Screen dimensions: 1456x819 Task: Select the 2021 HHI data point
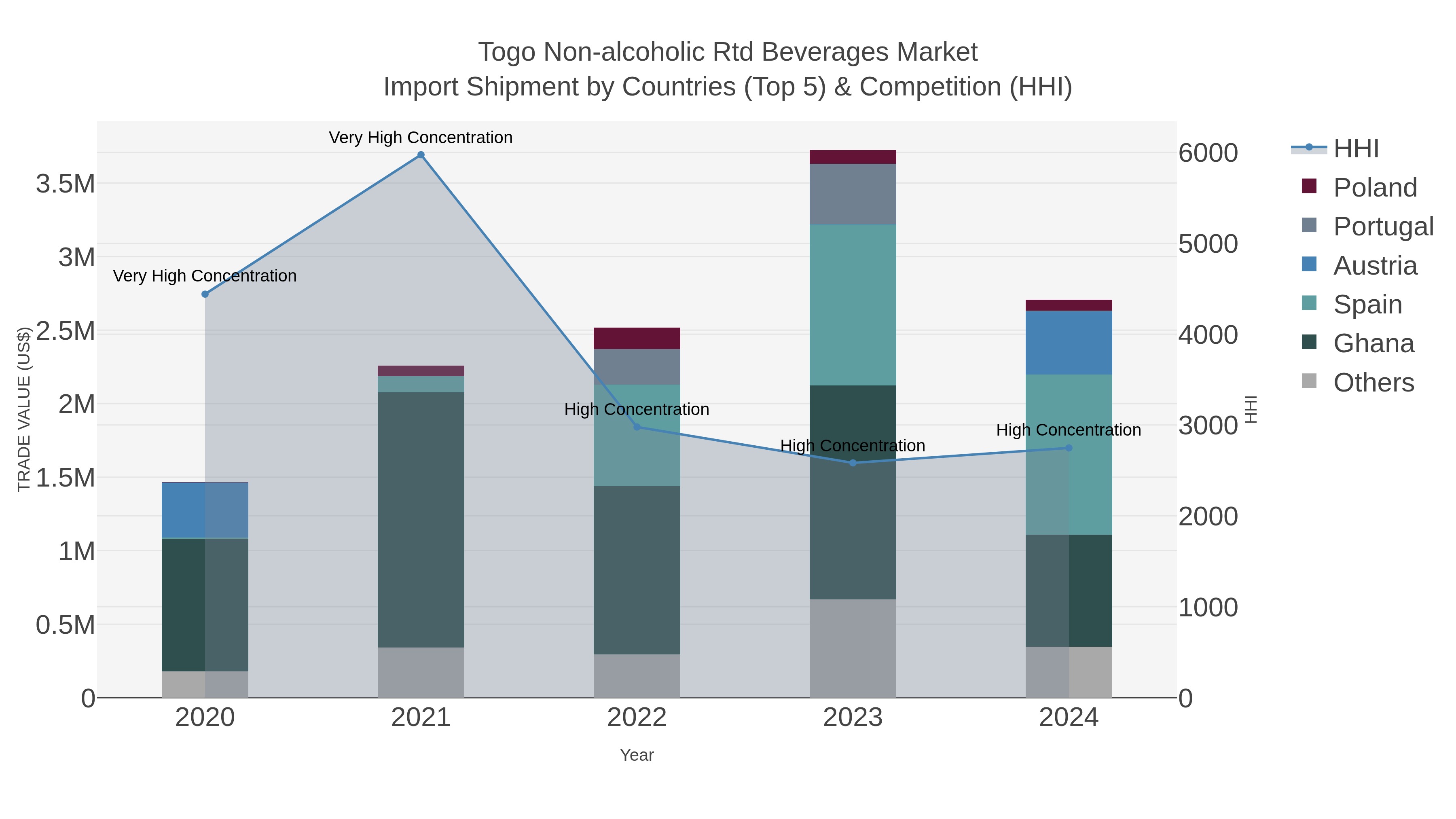(x=421, y=155)
